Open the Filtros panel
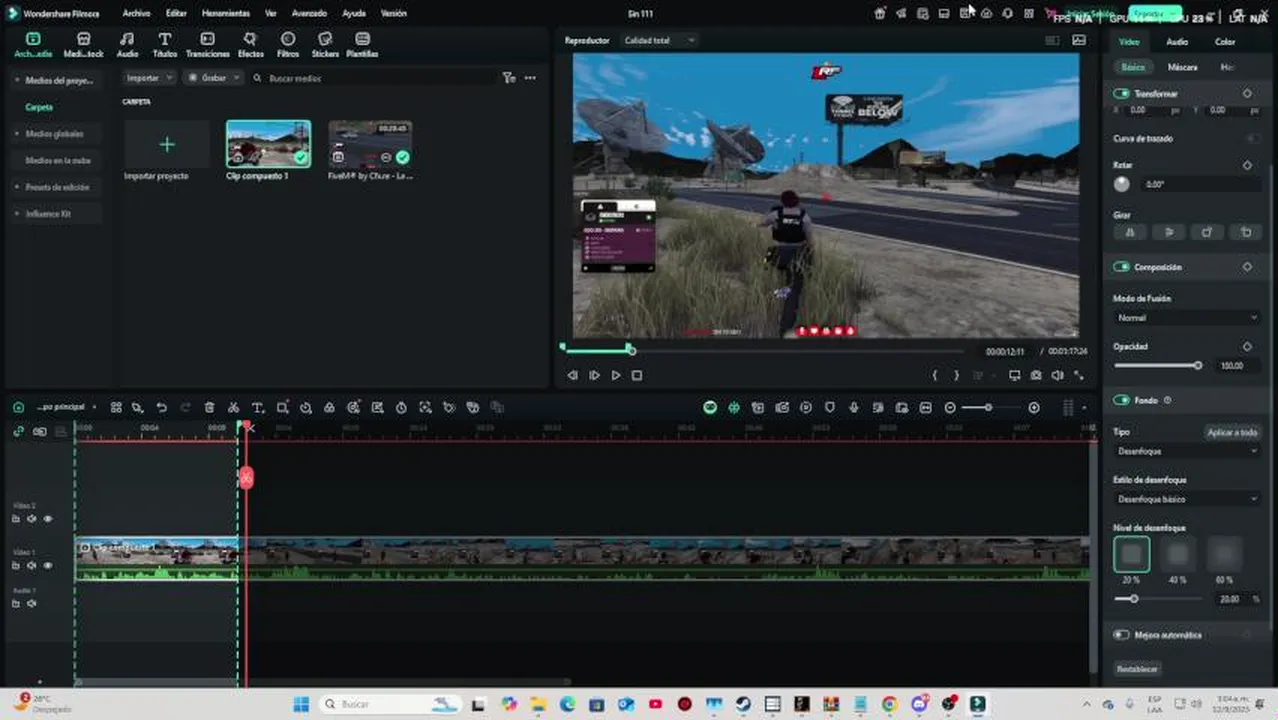This screenshot has height=720, width=1278. pyautogui.click(x=288, y=45)
